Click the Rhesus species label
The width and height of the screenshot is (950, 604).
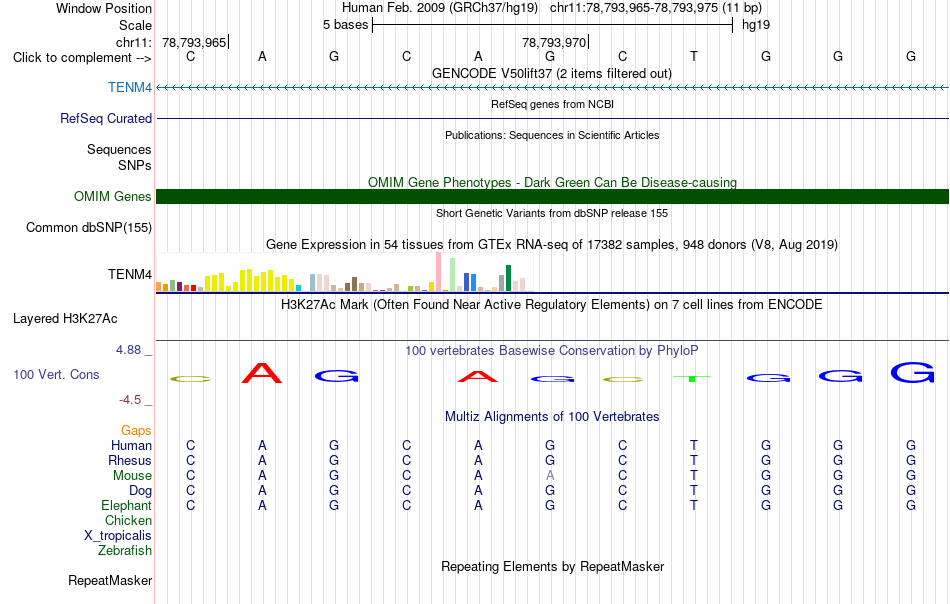130,460
